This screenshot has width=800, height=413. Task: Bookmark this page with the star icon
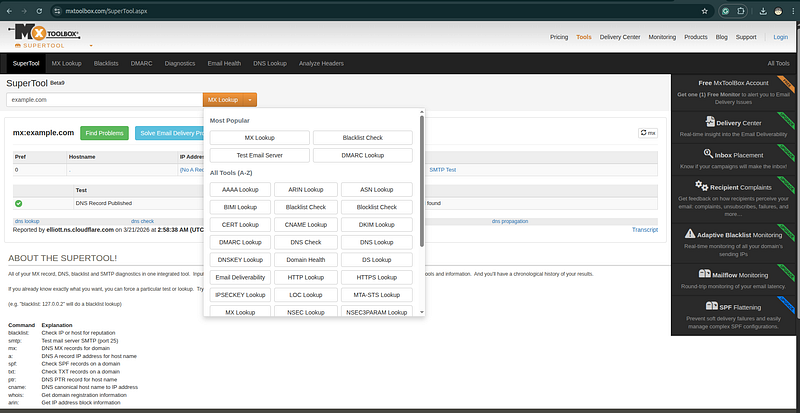705,11
